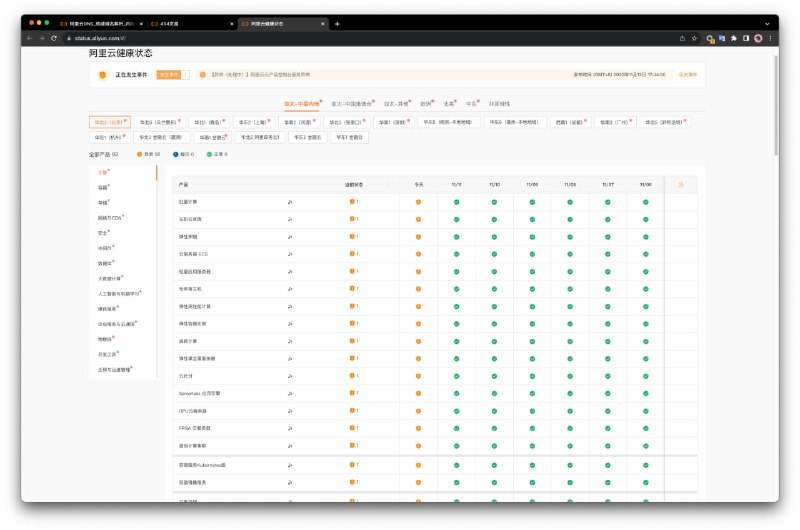Click the page vertical scrollbar

tap(776, 105)
